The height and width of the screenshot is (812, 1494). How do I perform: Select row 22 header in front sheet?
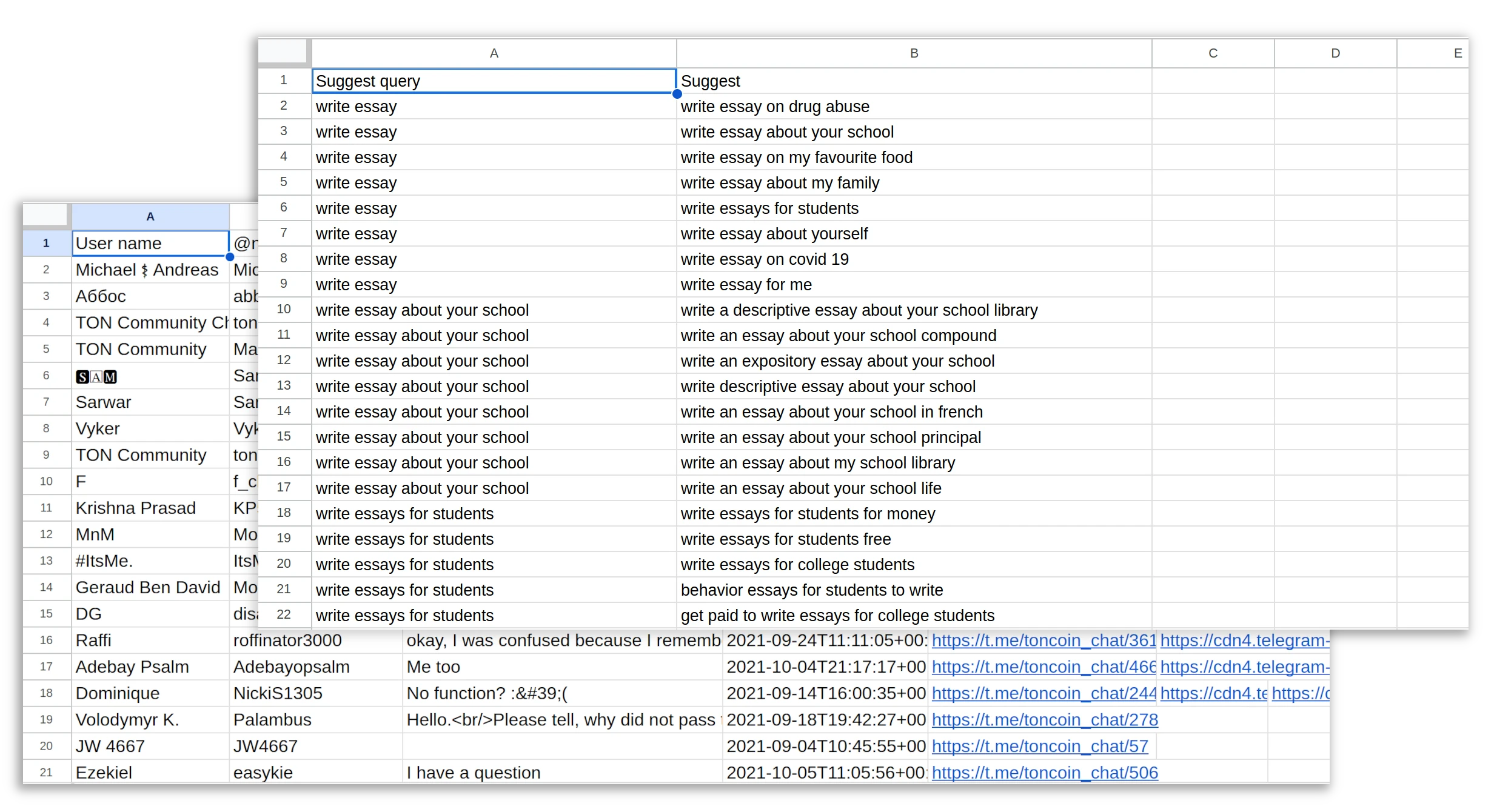[284, 614]
